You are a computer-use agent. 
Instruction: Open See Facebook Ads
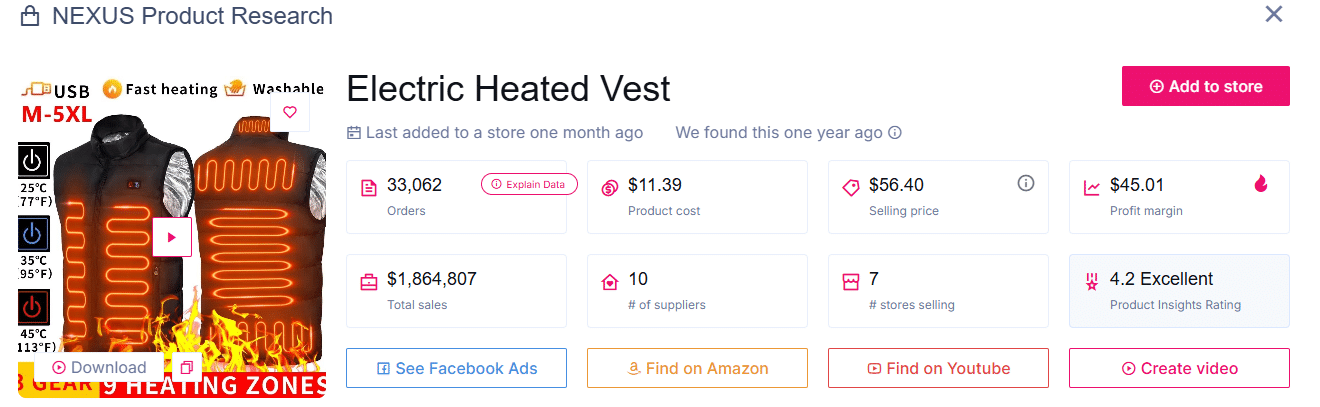[456, 368]
